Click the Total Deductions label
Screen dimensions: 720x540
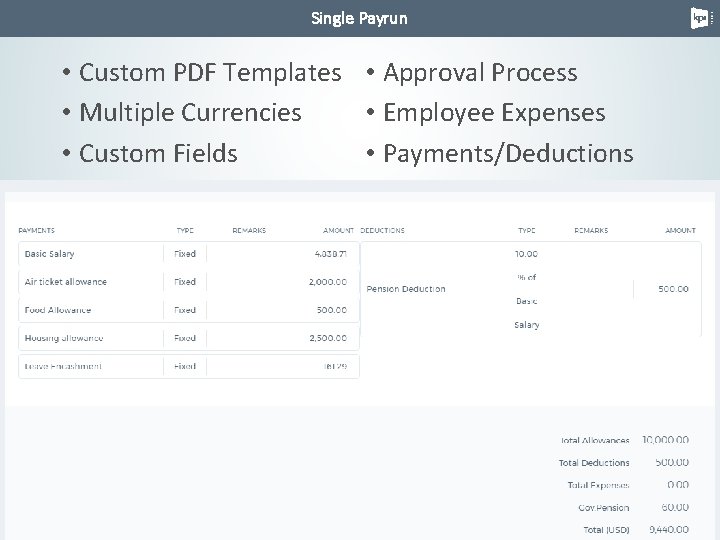594,463
